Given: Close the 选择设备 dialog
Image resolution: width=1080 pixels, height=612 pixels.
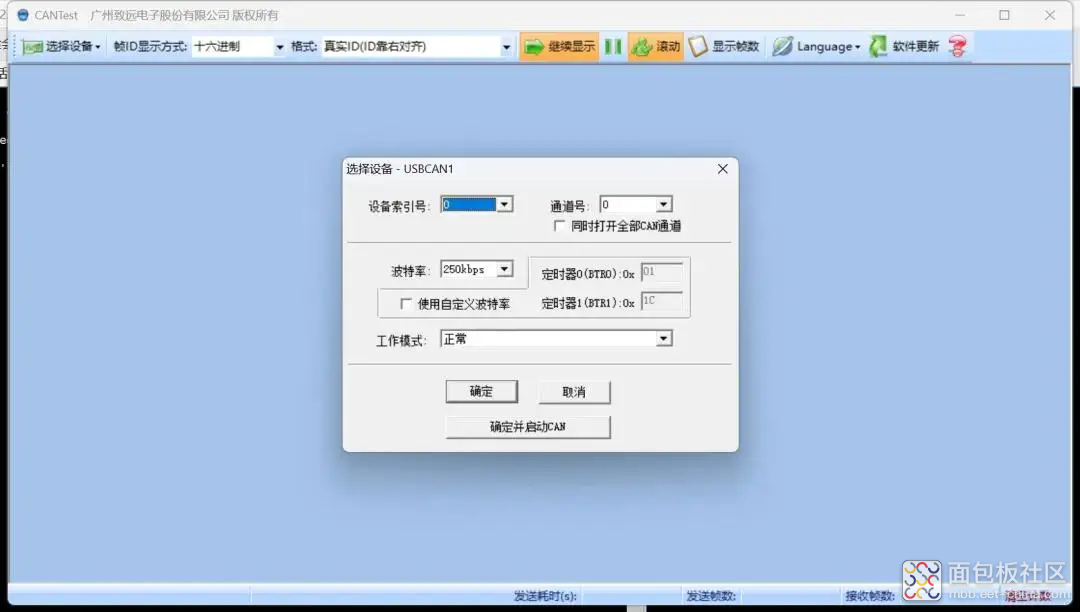Looking at the screenshot, I should (x=723, y=169).
